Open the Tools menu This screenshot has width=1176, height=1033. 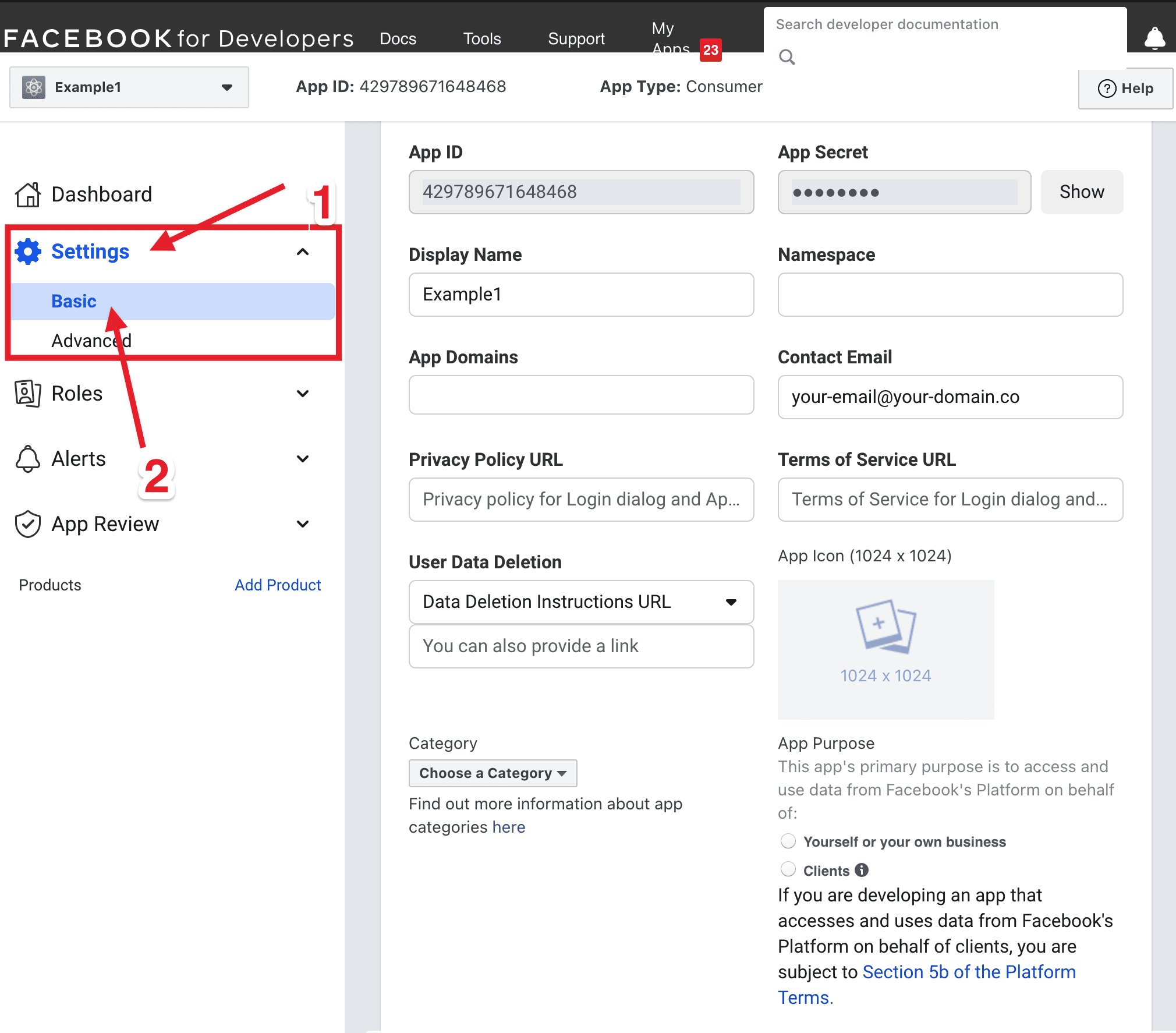pos(481,39)
